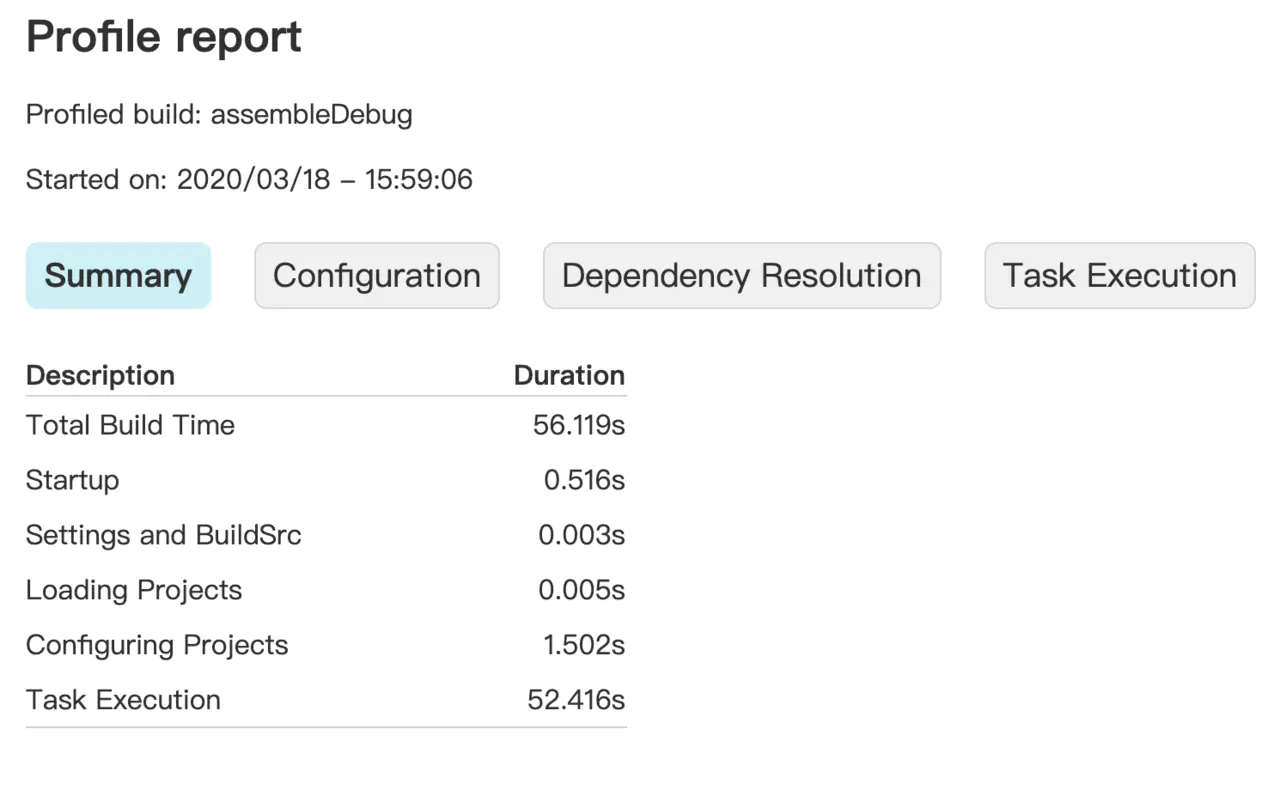Click the Started on timestamp line

click(249, 180)
